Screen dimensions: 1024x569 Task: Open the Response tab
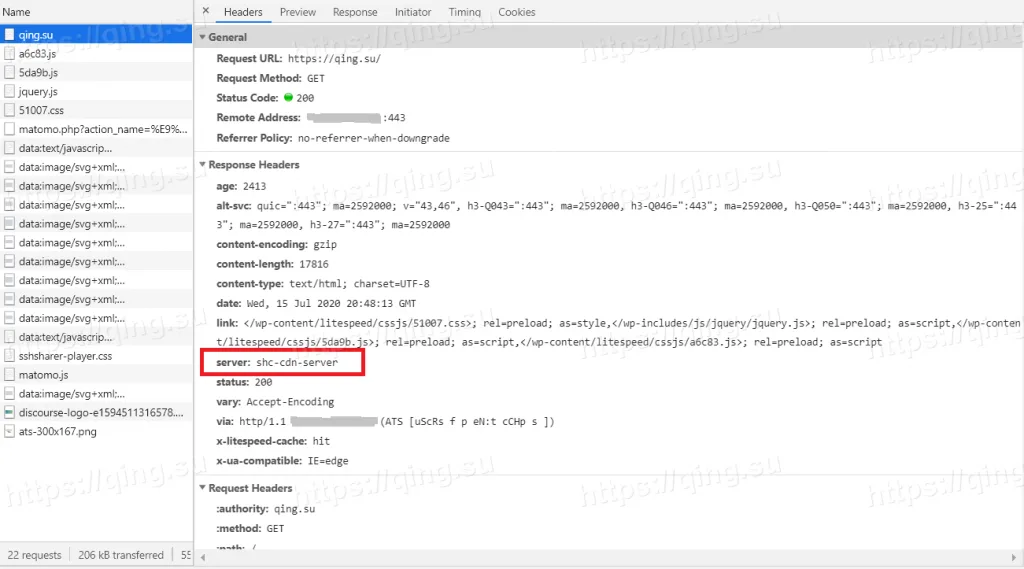355,12
